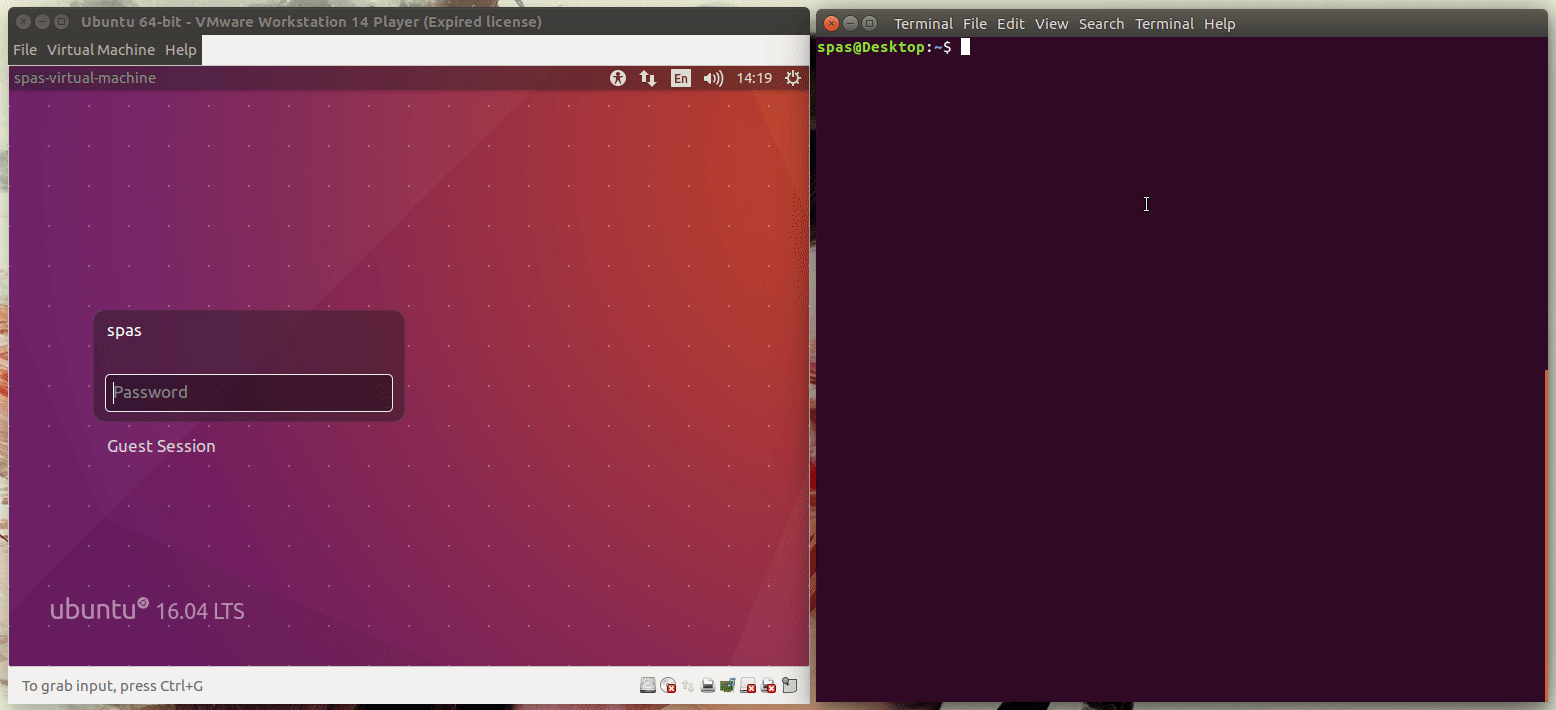Toggle the disconnected floppy device icon
The image size is (1556, 710).
(748, 685)
